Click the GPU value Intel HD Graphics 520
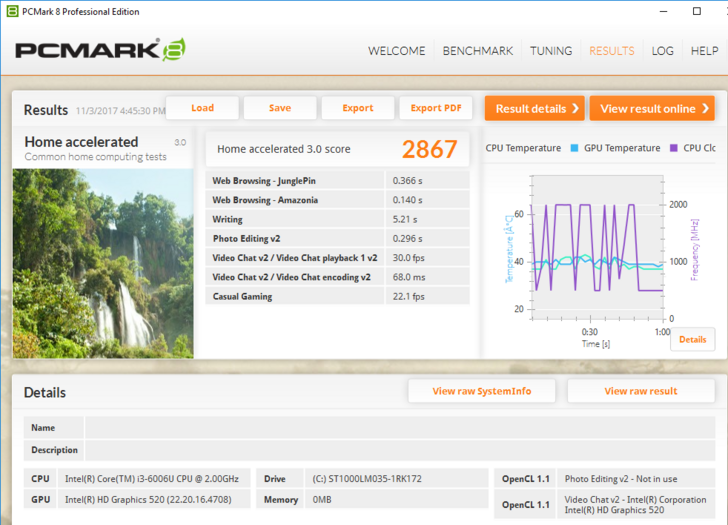Image resolution: width=728 pixels, height=525 pixels. (x=148, y=499)
